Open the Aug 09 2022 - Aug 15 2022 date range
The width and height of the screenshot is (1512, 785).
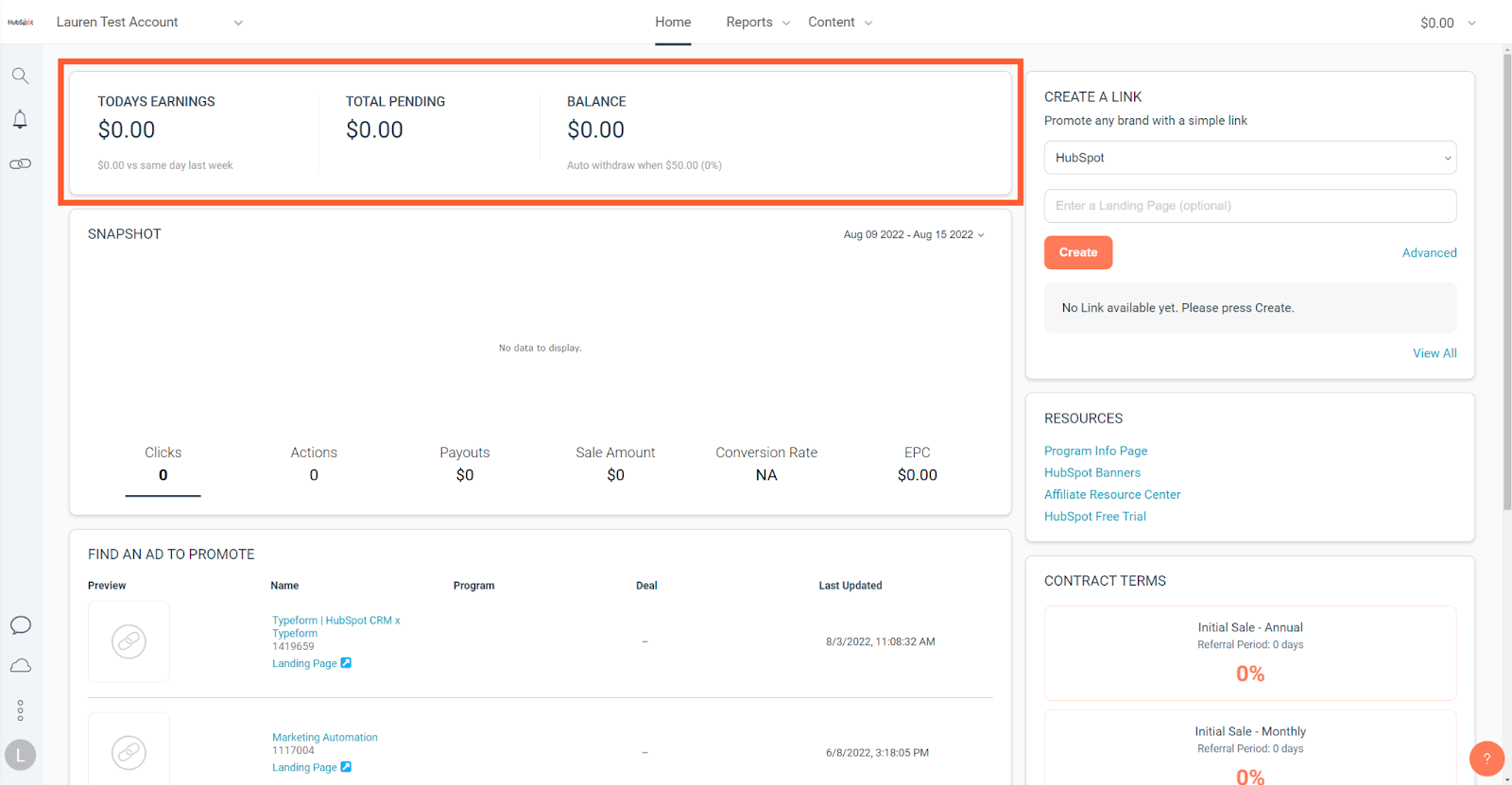914,234
